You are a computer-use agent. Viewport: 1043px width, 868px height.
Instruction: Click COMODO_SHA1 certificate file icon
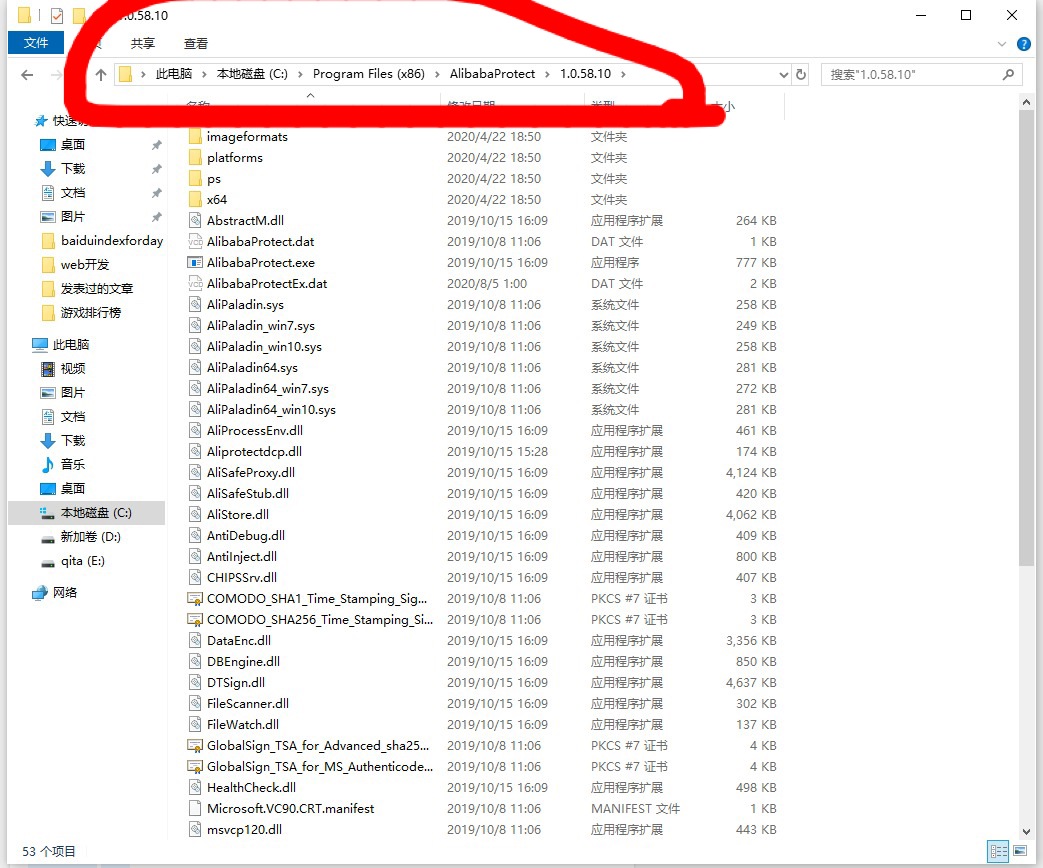[x=195, y=599]
